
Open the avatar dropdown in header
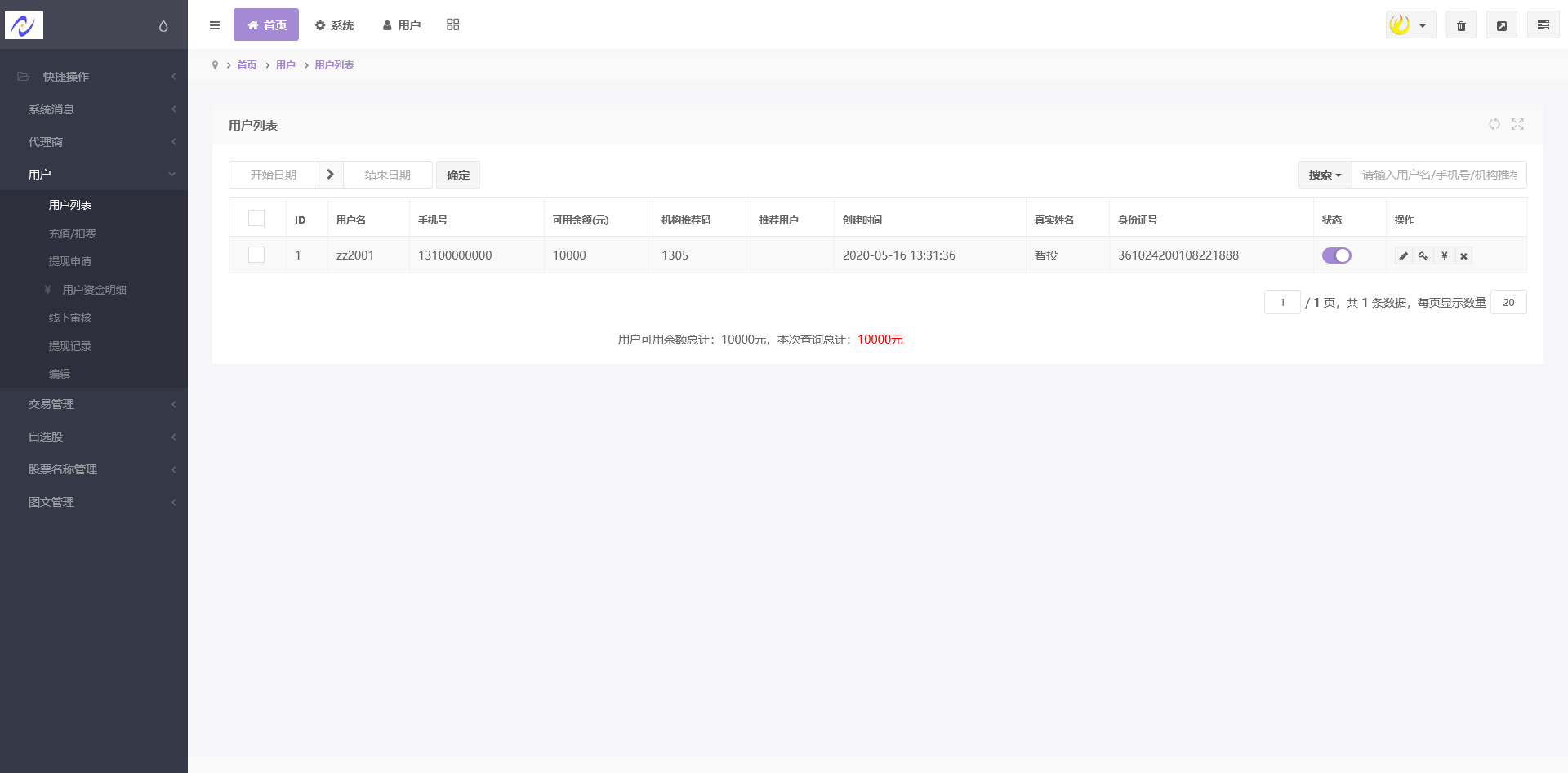tap(1410, 25)
